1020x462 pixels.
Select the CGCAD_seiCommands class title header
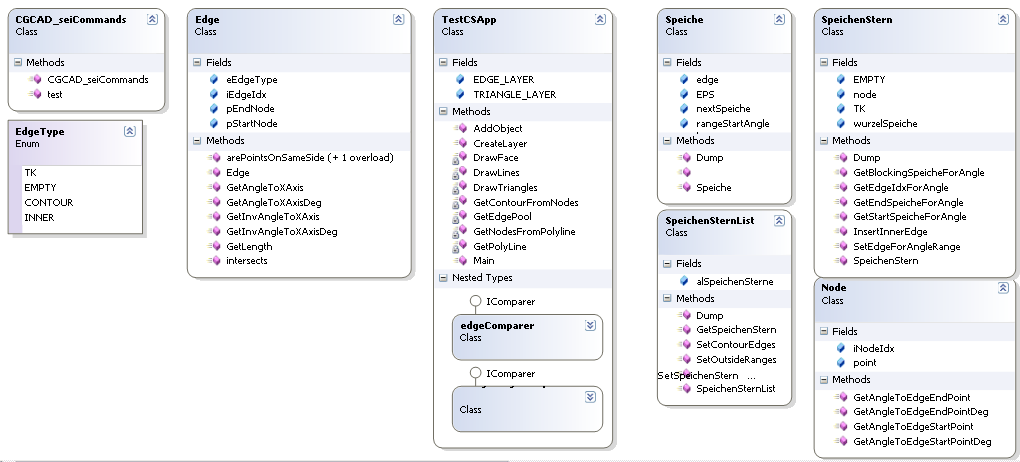pos(70,19)
